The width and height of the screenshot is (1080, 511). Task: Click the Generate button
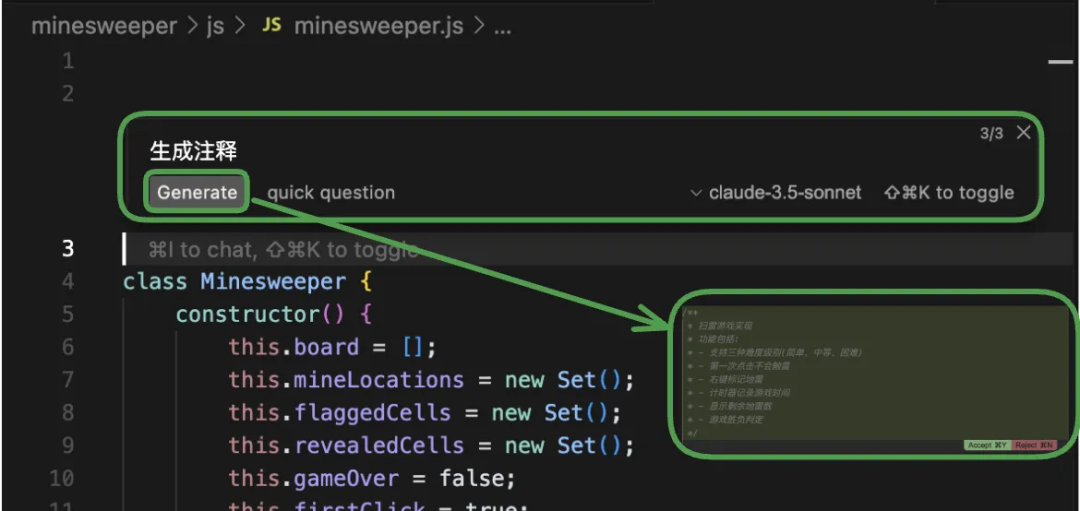tap(196, 192)
